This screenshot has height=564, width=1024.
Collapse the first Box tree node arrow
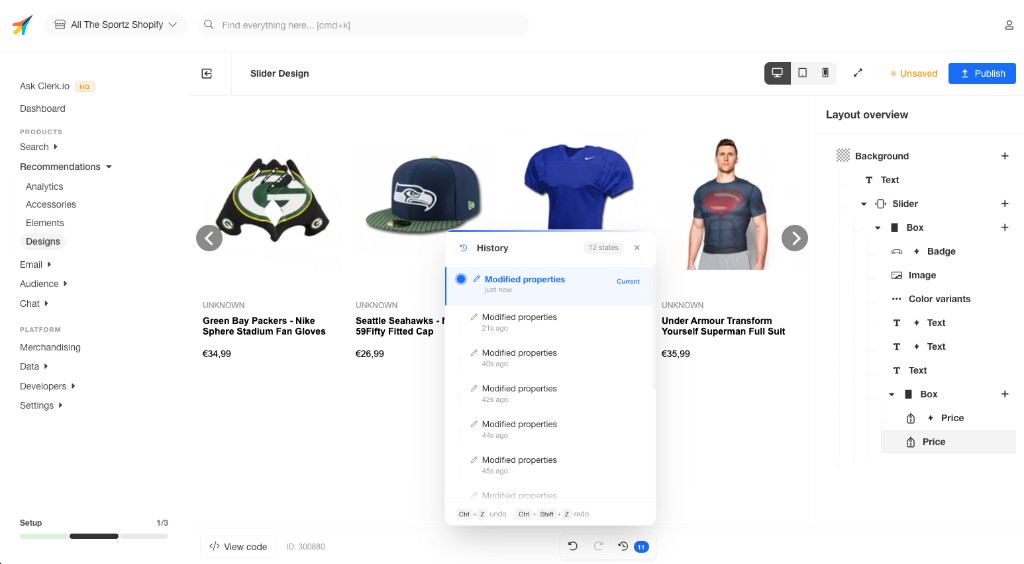(x=878, y=228)
